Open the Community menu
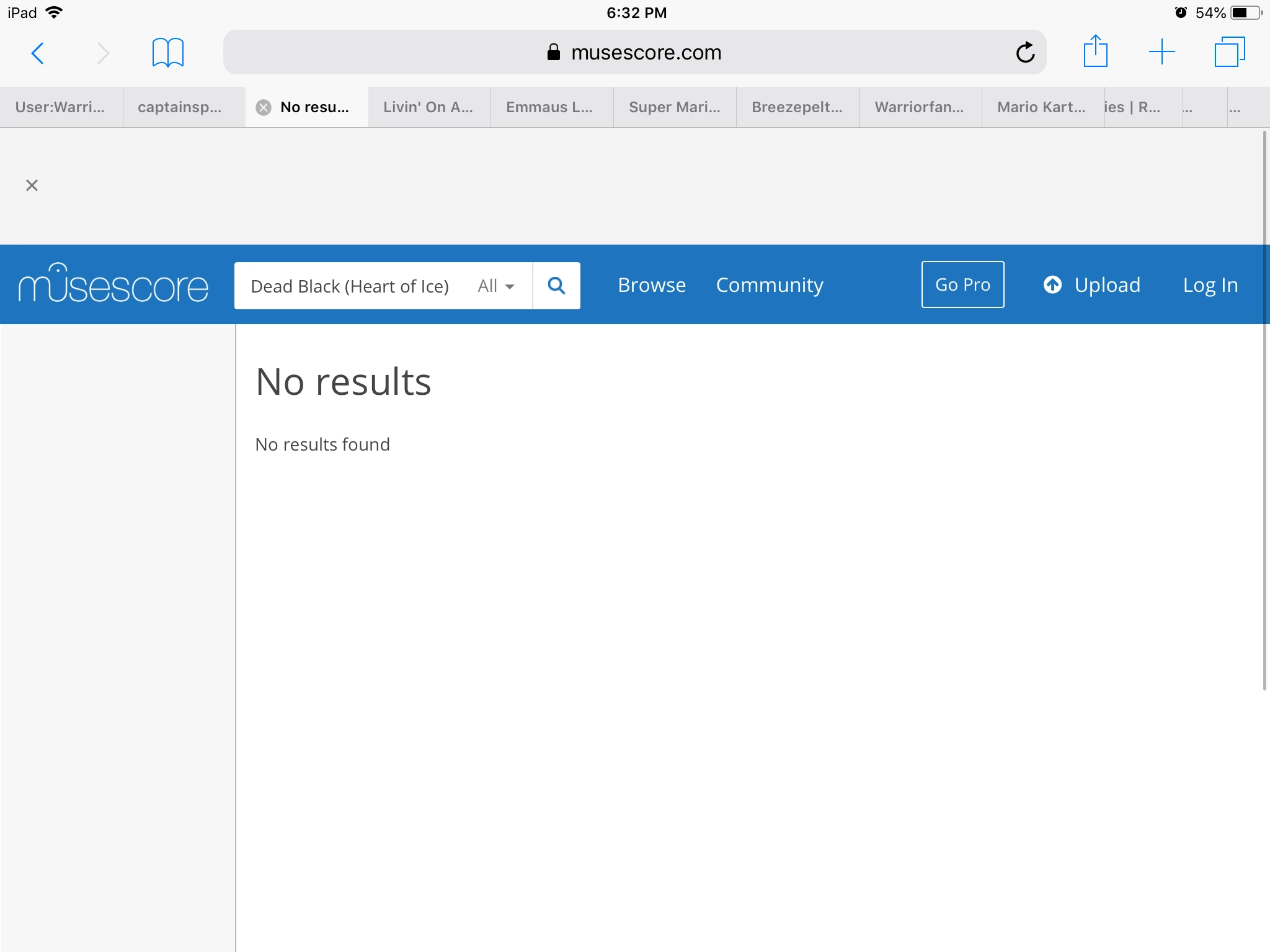This screenshot has height=952, width=1270. tap(770, 284)
